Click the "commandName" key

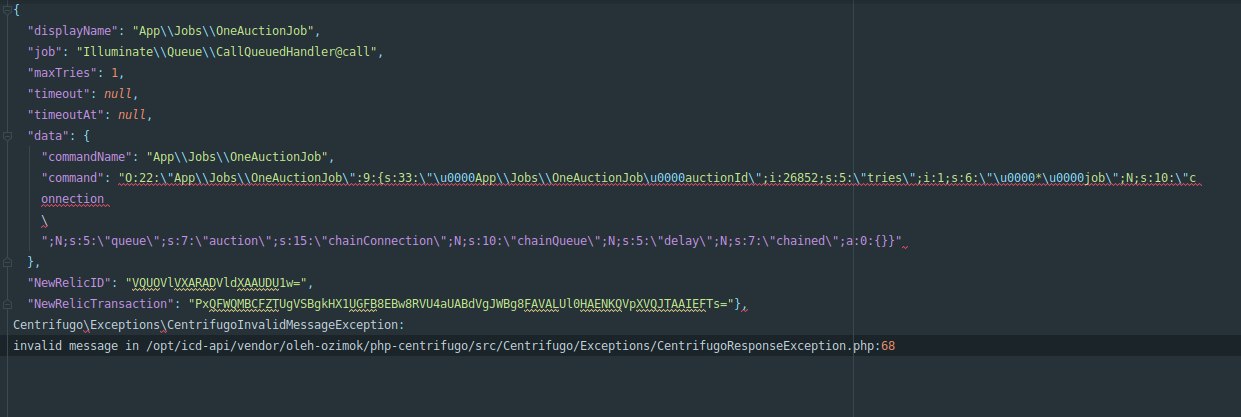(87, 157)
